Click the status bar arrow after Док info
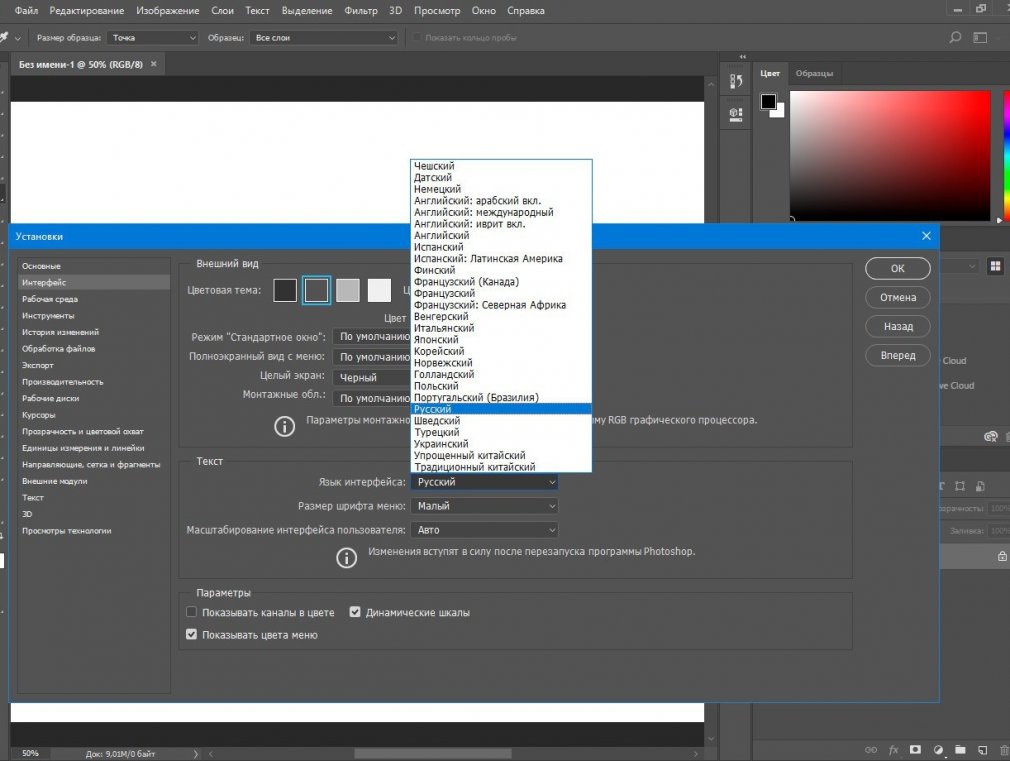 [x=196, y=753]
